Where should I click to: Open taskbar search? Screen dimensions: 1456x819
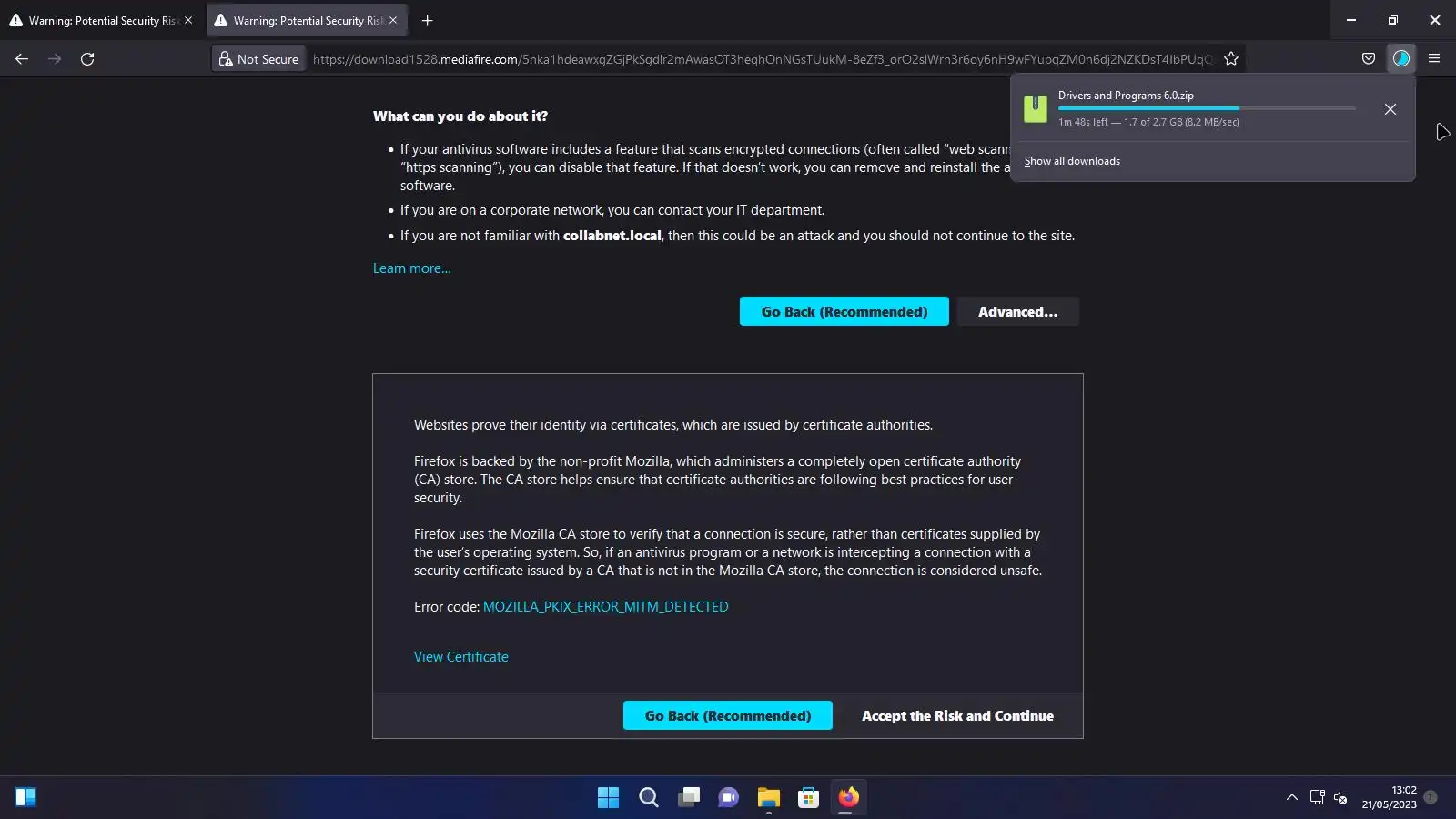648,798
